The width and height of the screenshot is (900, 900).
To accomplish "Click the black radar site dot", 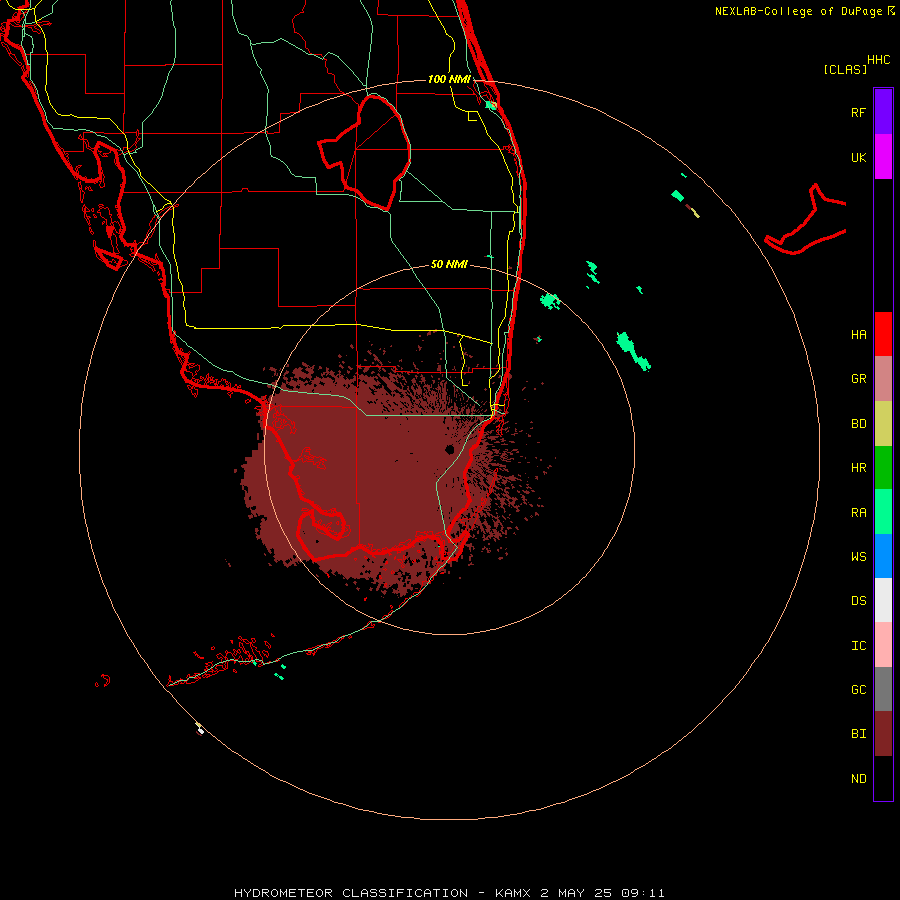I will (450, 449).
